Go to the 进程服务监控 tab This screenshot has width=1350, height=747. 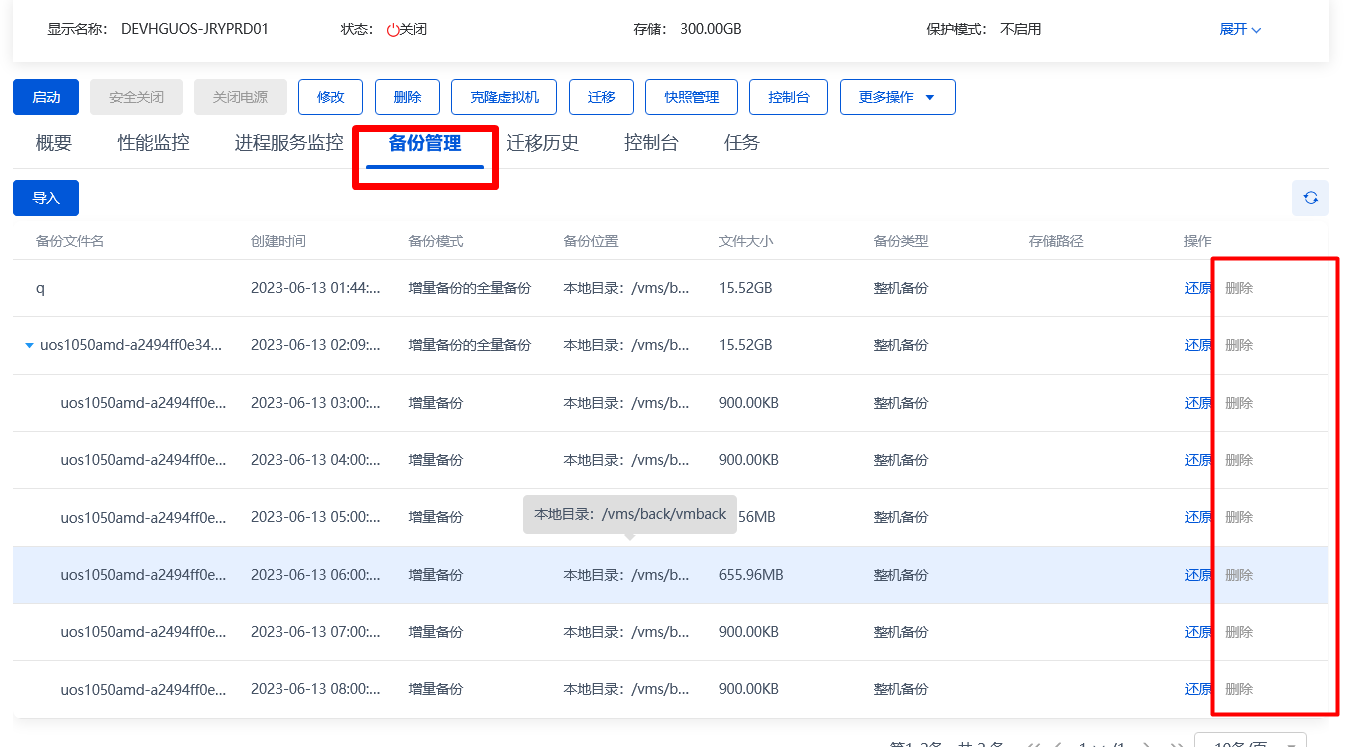(x=289, y=143)
